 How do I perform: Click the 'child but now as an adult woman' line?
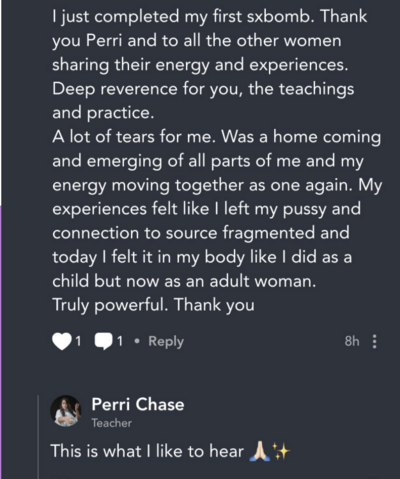(184, 281)
